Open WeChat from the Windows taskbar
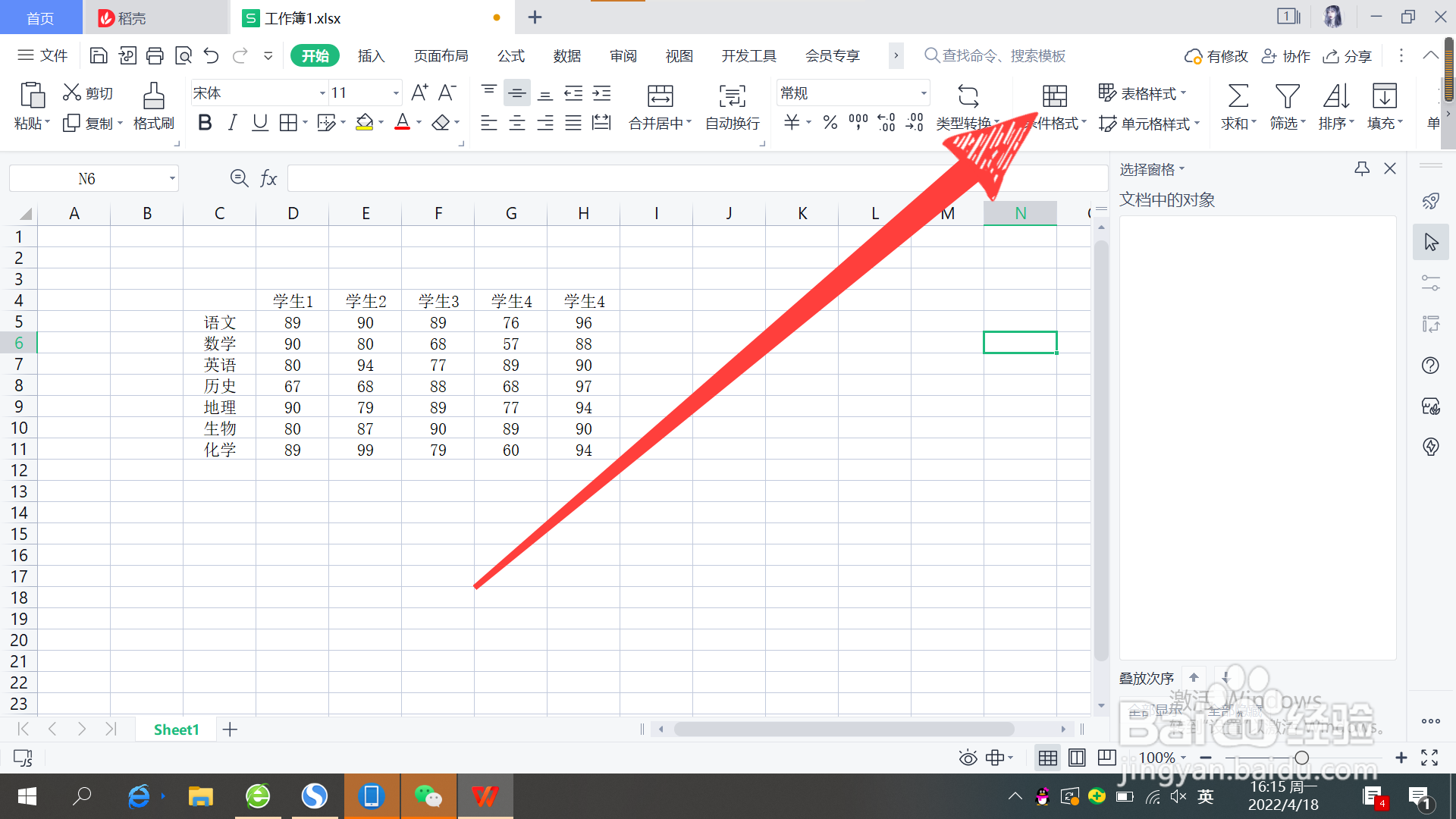1456x819 pixels. click(428, 796)
